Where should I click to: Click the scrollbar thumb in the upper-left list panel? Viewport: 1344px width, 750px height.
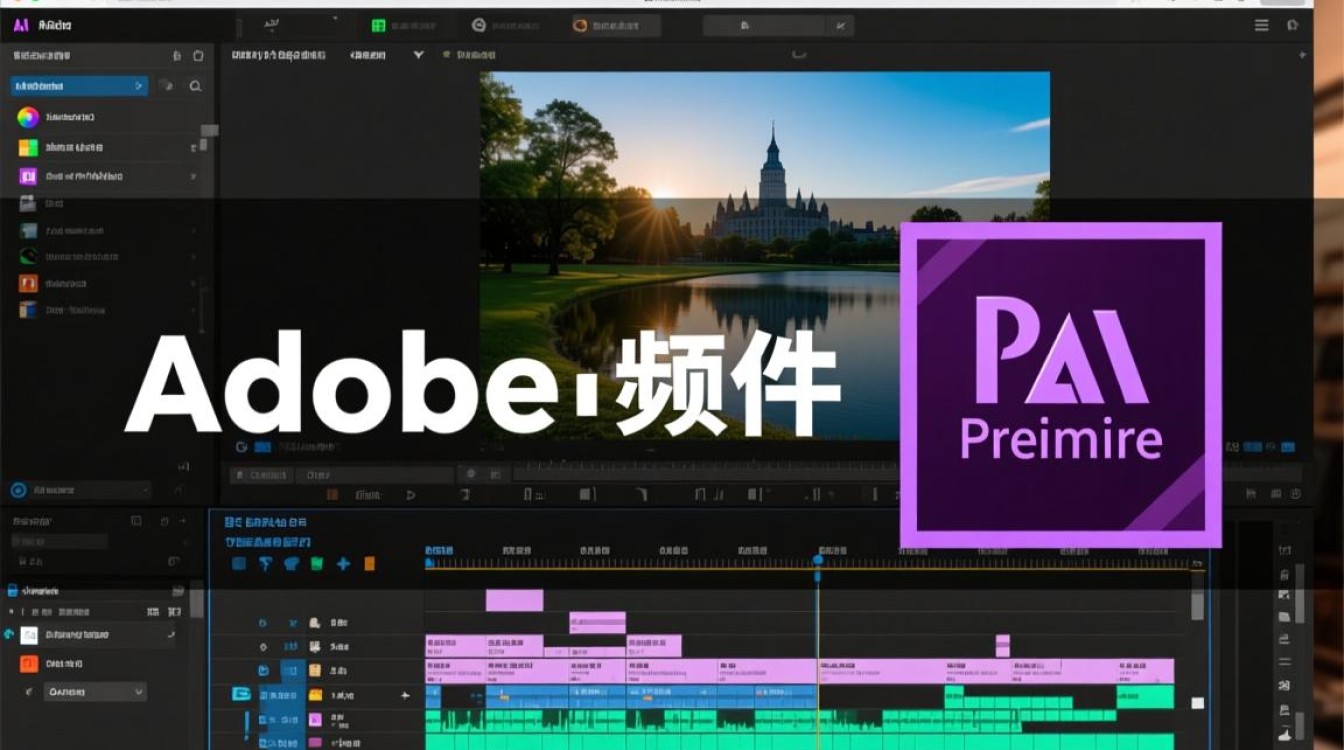[210, 130]
